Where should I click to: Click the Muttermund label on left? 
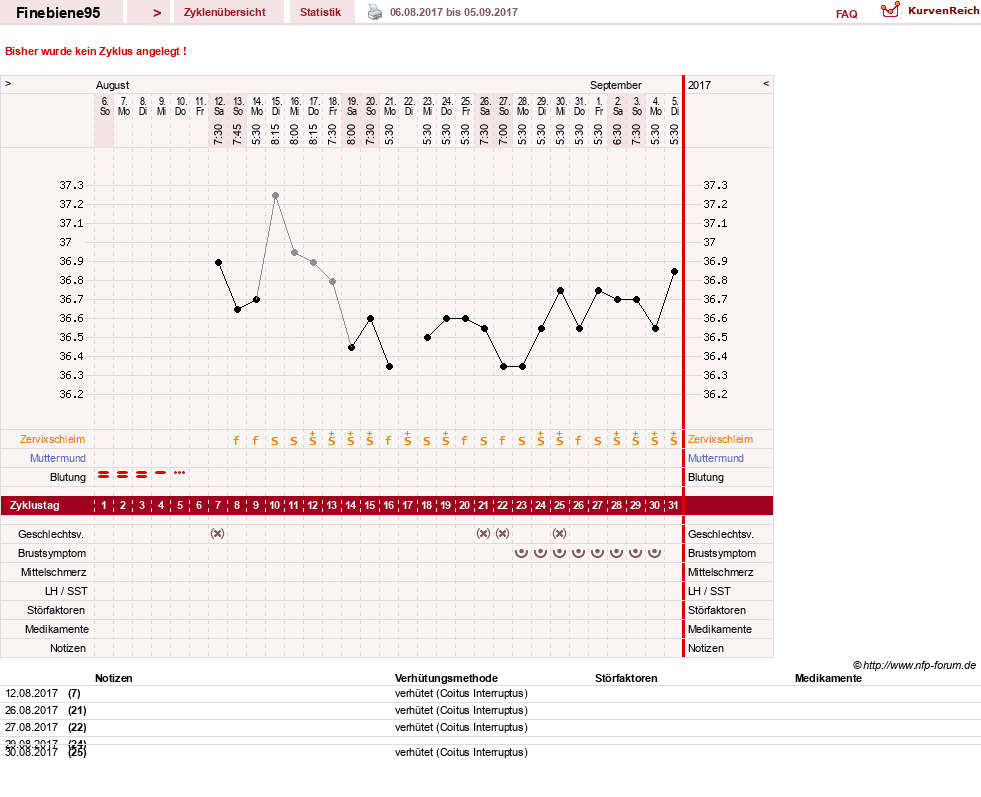coord(58,458)
